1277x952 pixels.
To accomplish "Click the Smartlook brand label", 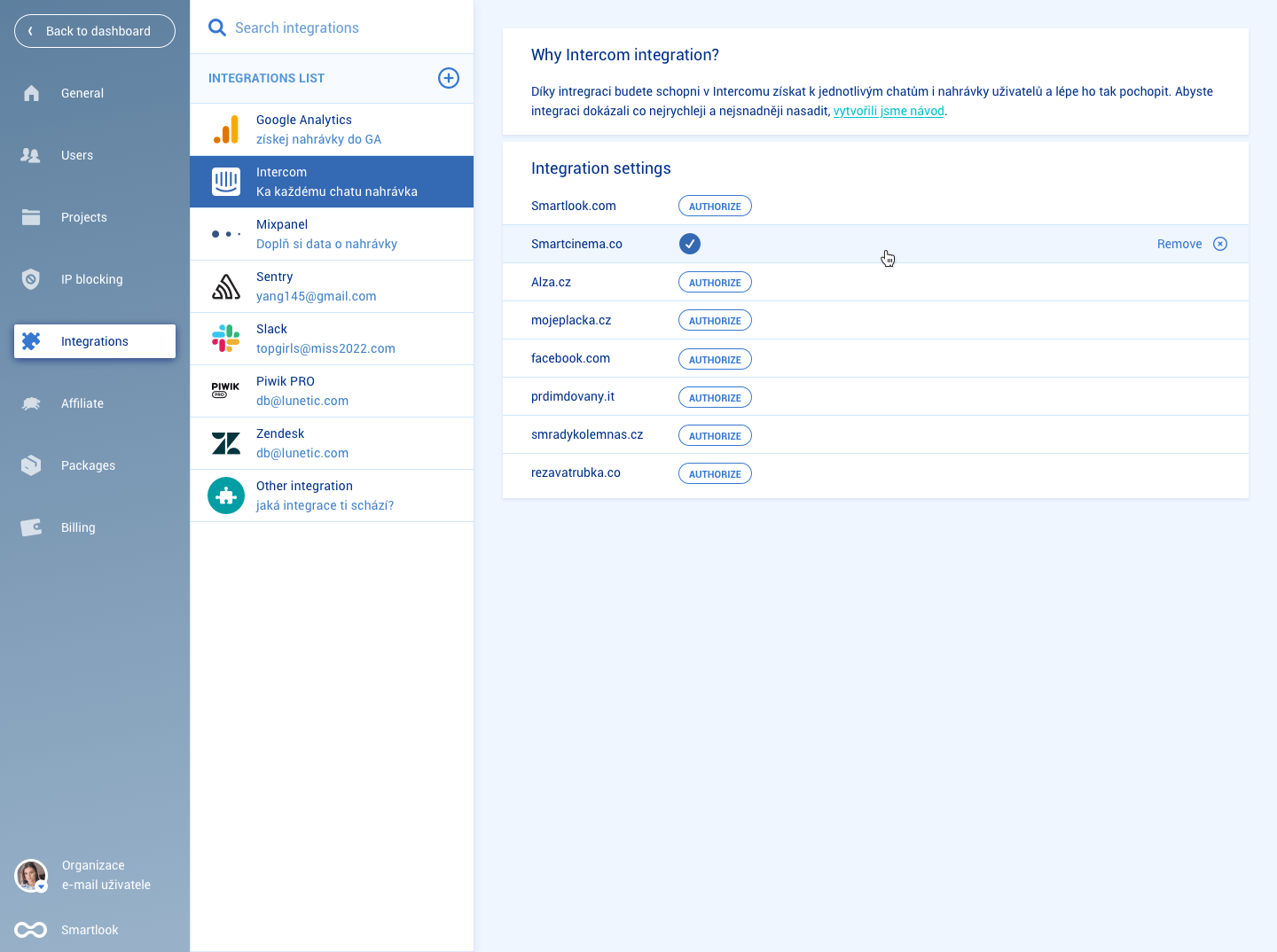I will 90,930.
